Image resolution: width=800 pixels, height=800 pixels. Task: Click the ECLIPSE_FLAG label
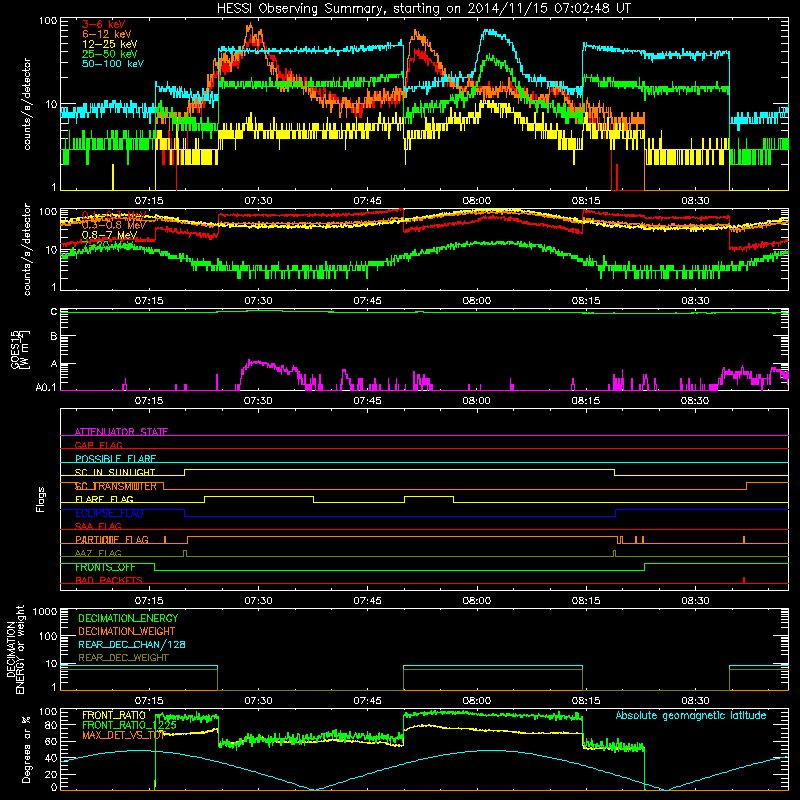pos(109,513)
